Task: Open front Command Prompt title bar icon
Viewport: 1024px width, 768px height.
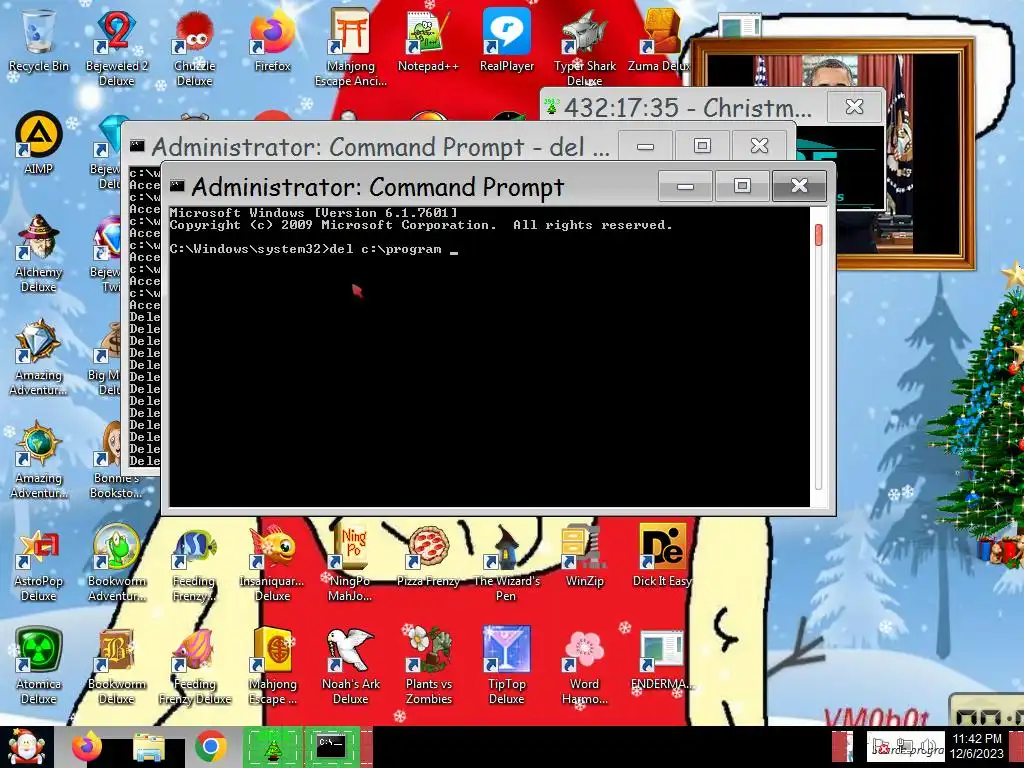Action: [x=176, y=187]
